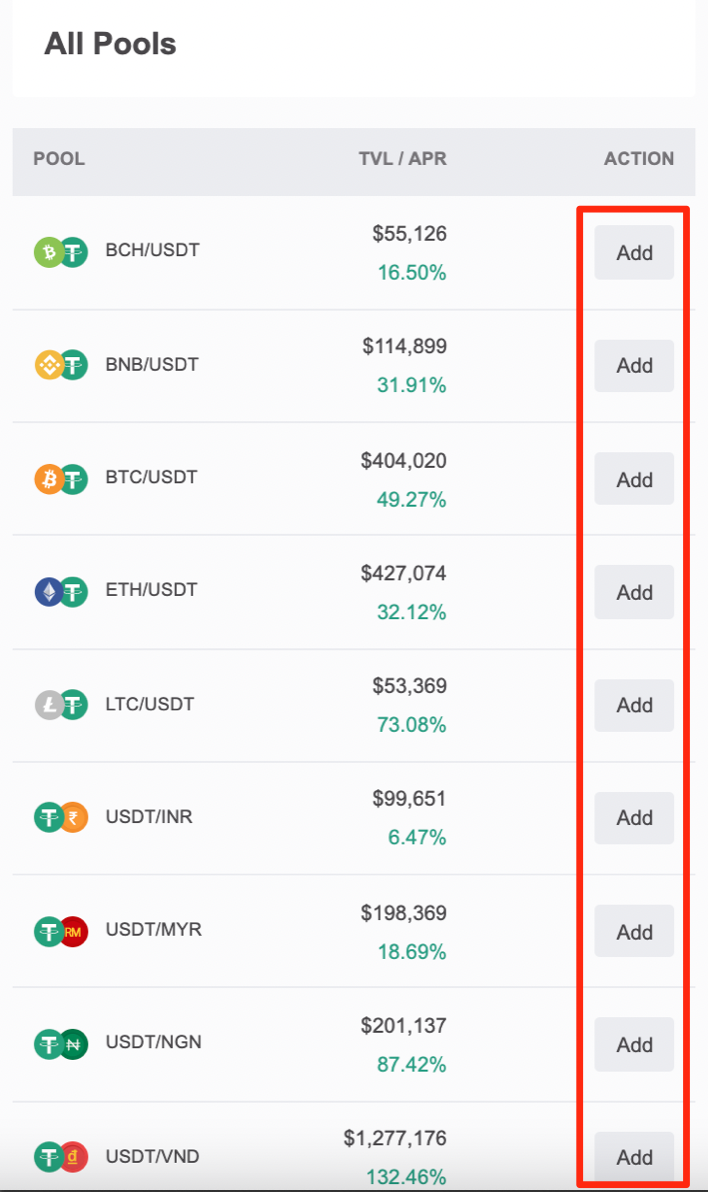Click the USDT/INR rupee pair icon
This screenshot has width=708, height=1192.
point(61,817)
